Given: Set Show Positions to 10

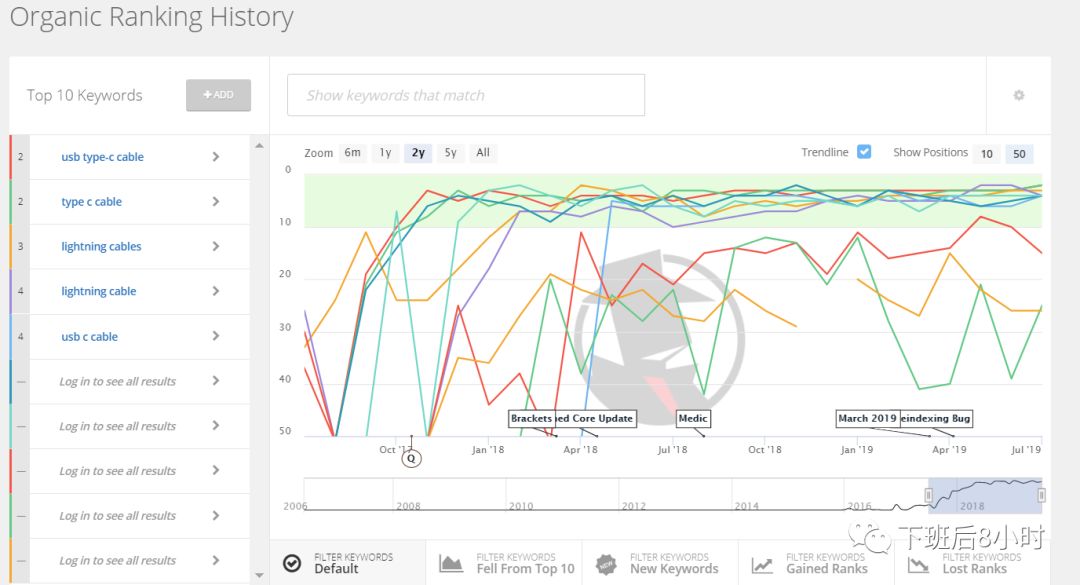Looking at the screenshot, I should (986, 154).
